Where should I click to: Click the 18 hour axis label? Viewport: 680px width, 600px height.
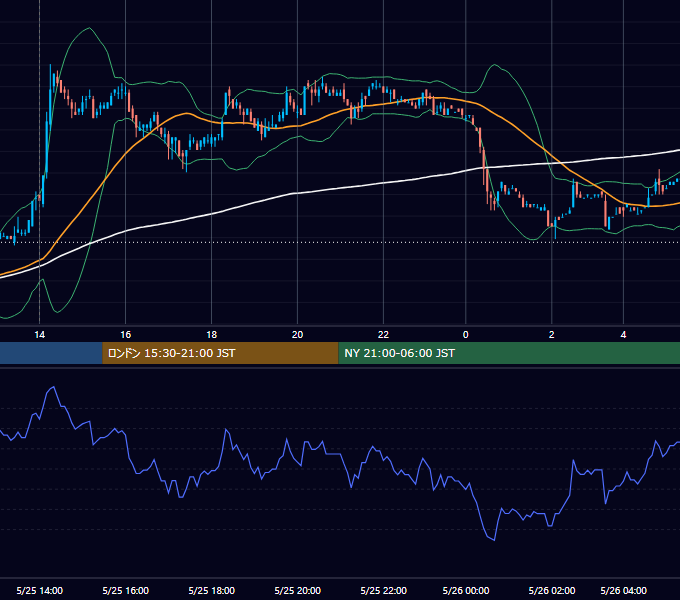point(211,335)
